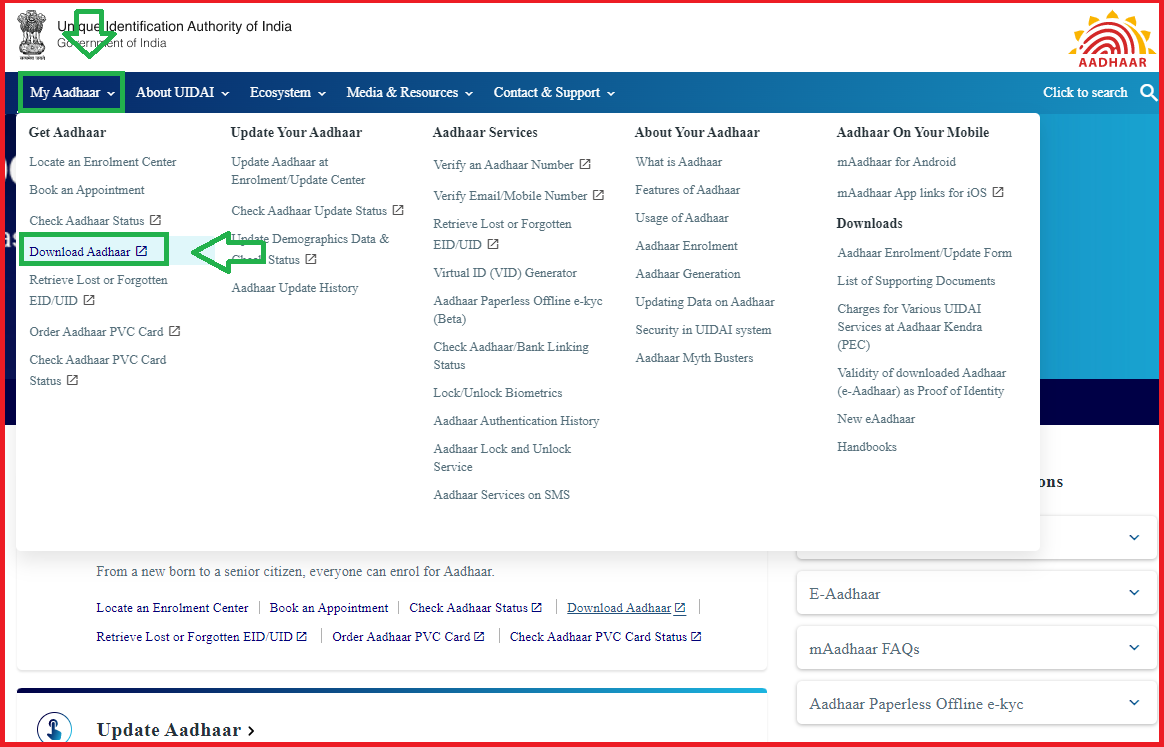Open Verify an Aadhaar Number
This screenshot has height=747, width=1164.
pos(512,165)
